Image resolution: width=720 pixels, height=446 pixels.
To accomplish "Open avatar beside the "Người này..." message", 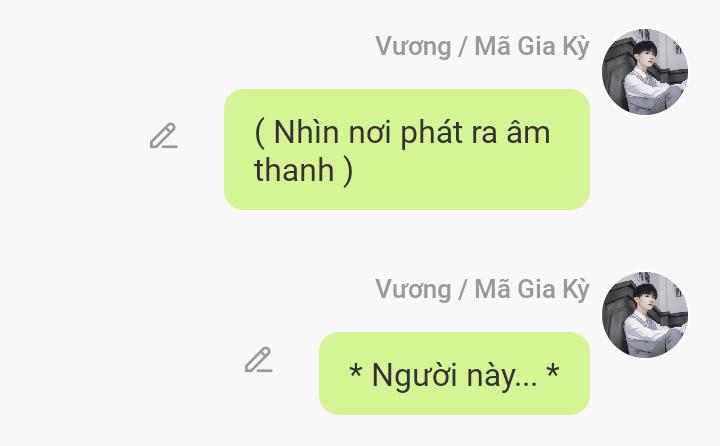I will pos(645,315).
